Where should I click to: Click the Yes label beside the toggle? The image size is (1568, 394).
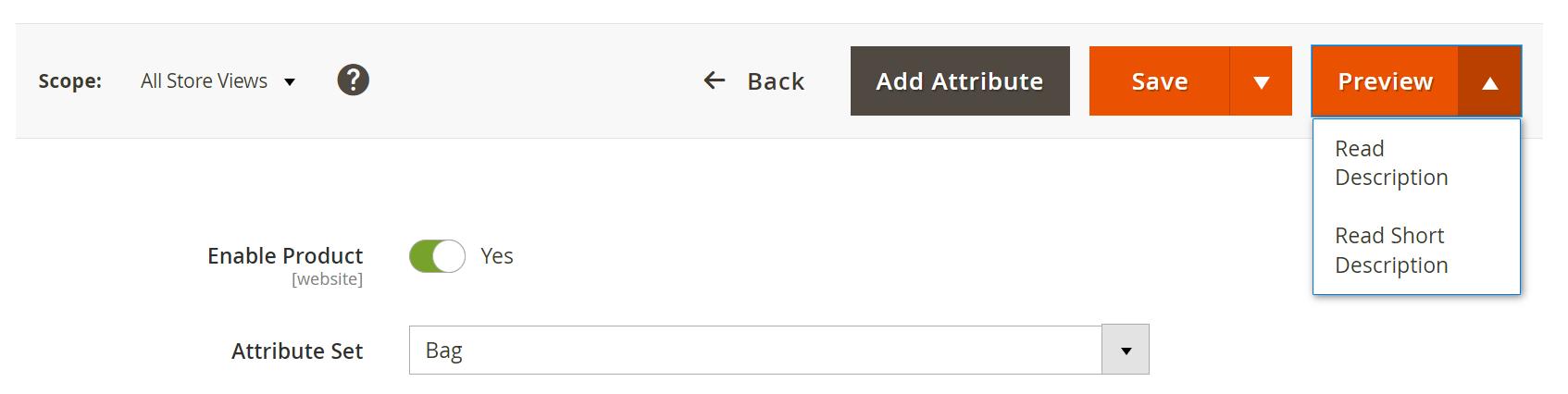pos(497,256)
